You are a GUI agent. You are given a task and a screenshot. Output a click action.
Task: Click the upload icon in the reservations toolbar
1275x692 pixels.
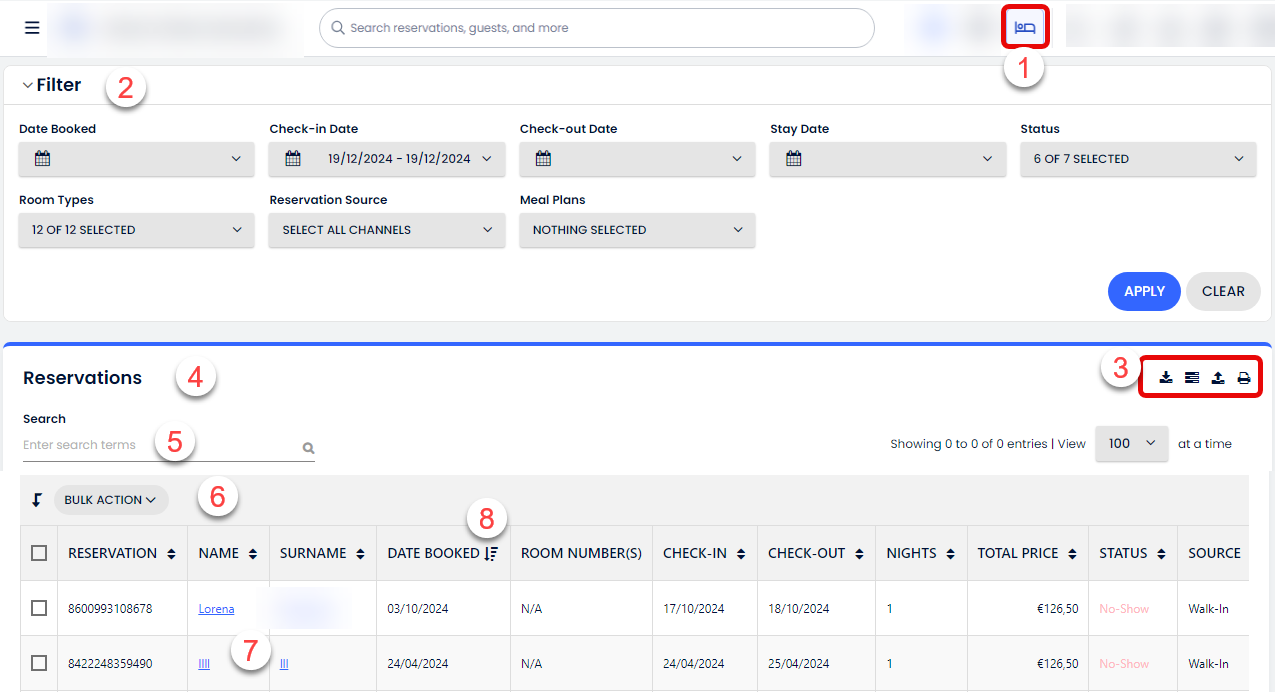tap(1218, 378)
